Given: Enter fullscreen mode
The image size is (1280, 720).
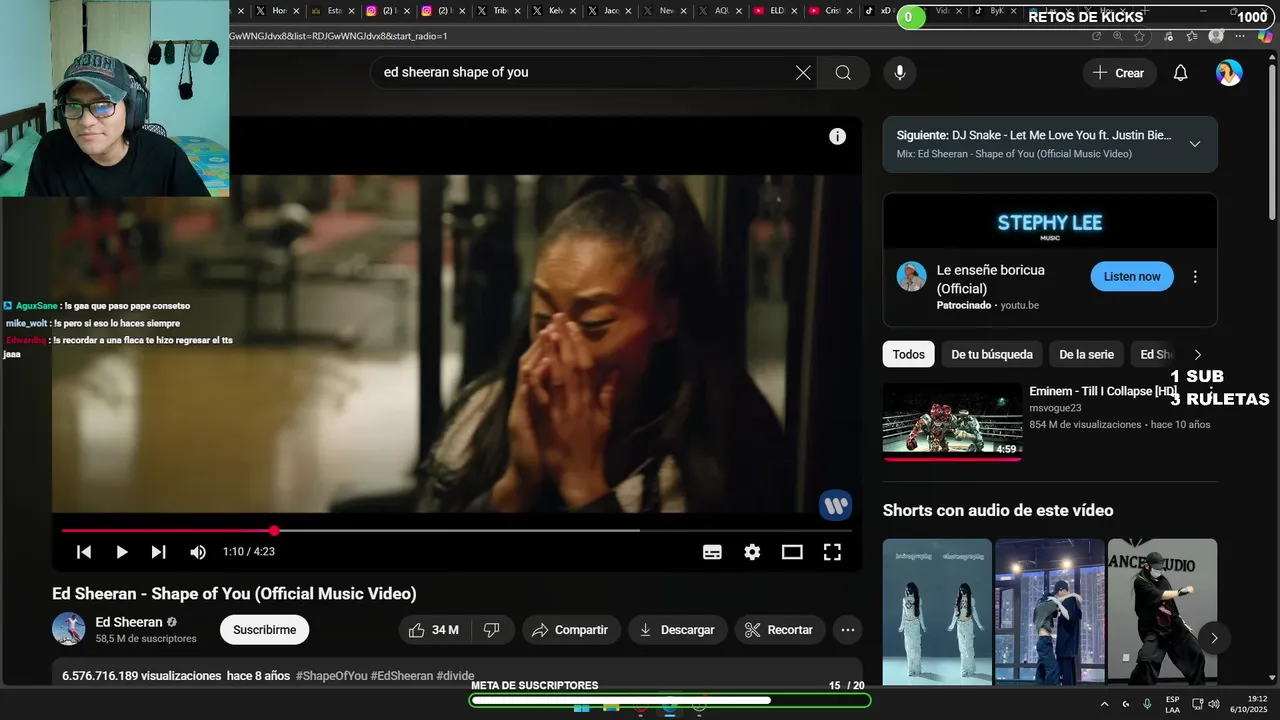Looking at the screenshot, I should click(x=832, y=552).
